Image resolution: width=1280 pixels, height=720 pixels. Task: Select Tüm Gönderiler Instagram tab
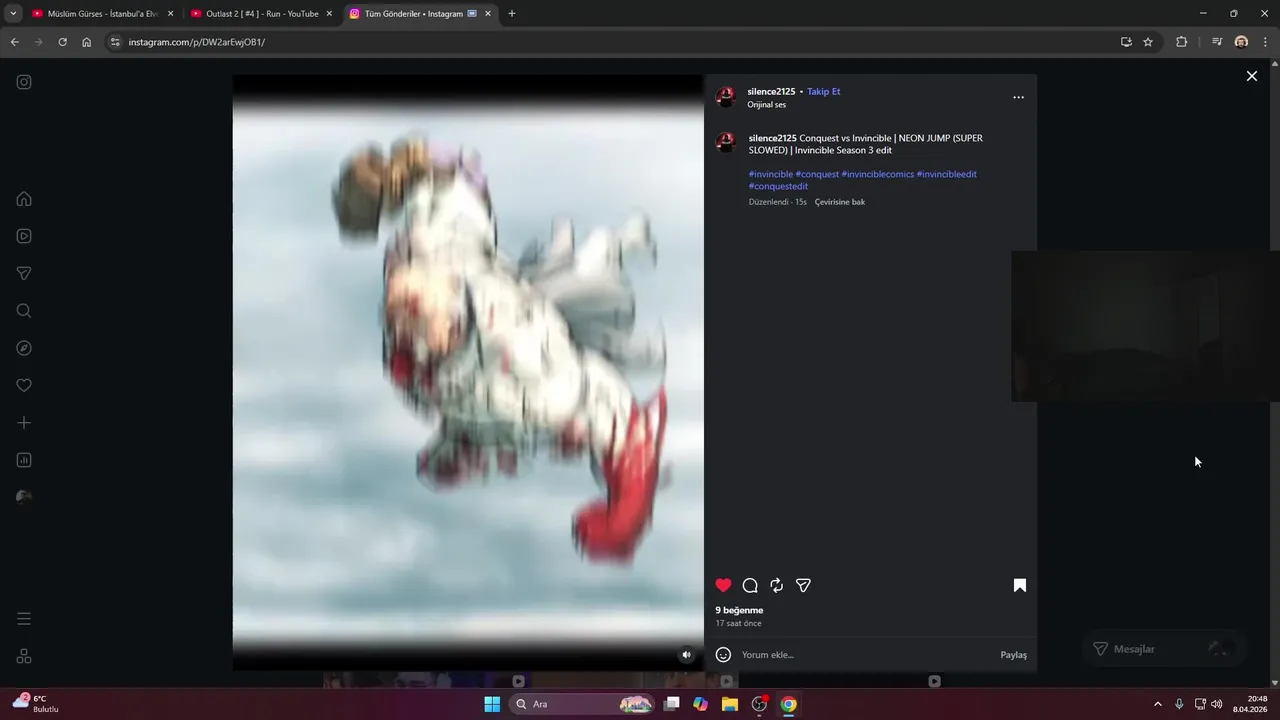[420, 14]
